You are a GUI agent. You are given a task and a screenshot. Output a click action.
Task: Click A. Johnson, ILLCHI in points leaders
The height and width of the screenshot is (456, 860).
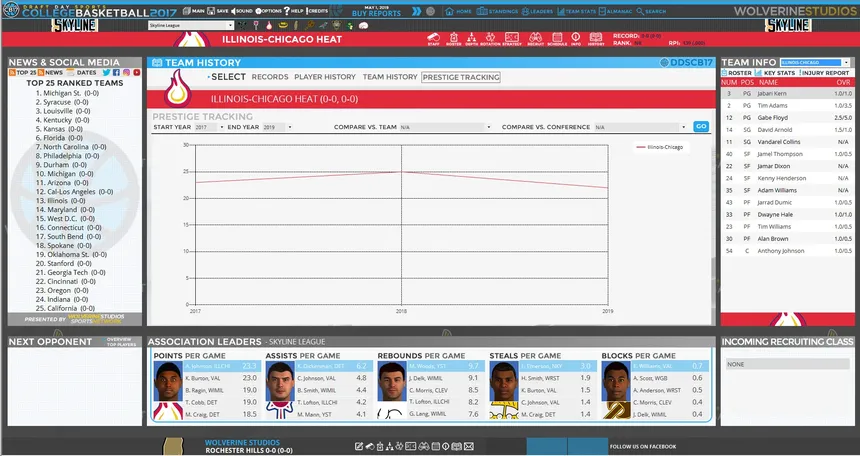click(222, 366)
